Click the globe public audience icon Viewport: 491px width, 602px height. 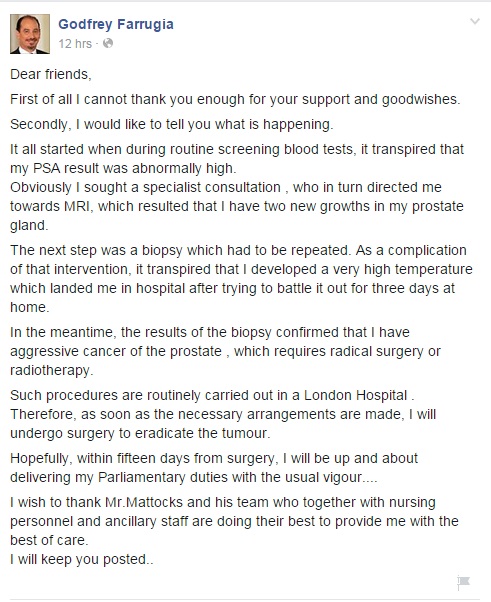[x=108, y=43]
